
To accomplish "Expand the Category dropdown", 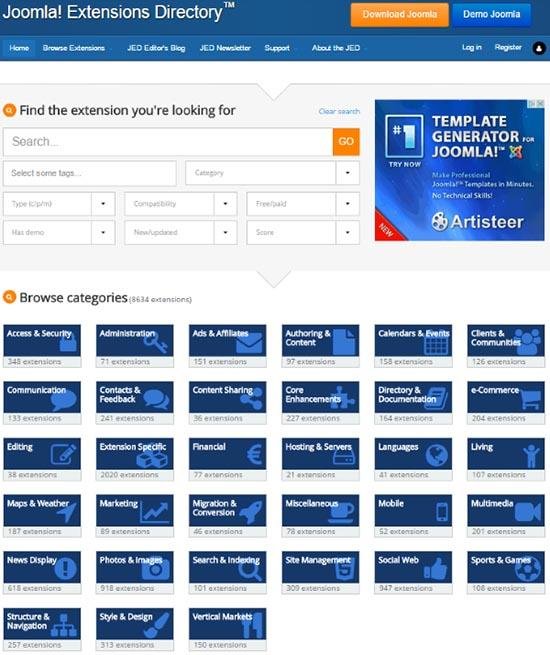I will click(272, 173).
